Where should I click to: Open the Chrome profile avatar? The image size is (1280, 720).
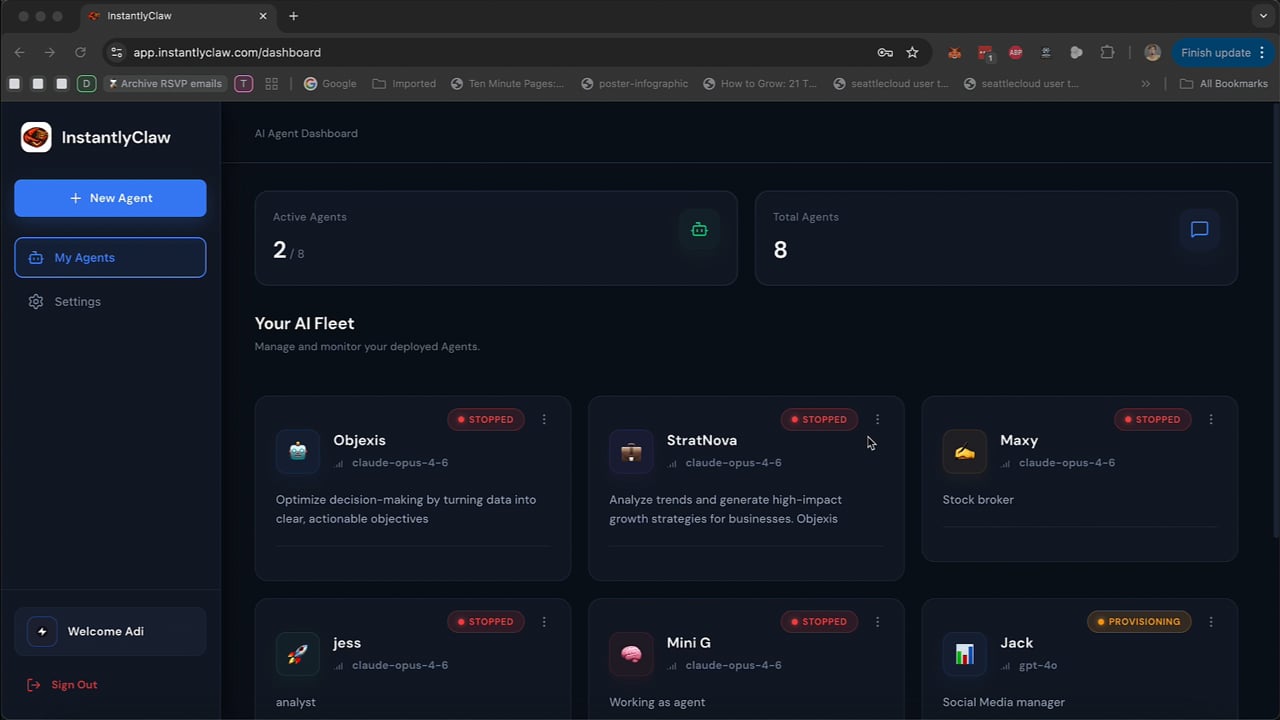click(1152, 52)
